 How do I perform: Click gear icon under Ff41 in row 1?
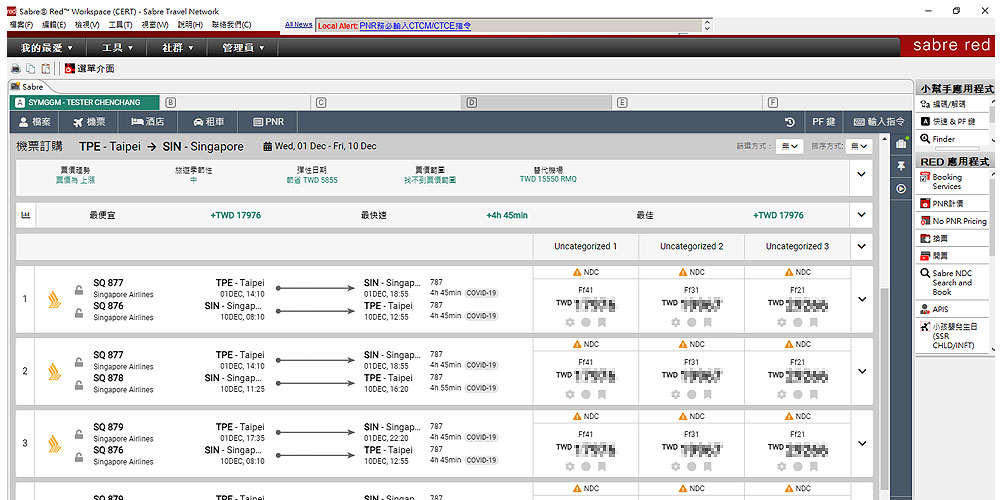(x=570, y=323)
